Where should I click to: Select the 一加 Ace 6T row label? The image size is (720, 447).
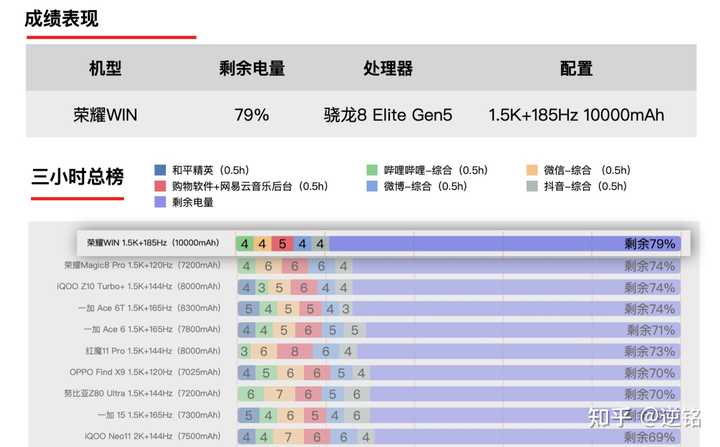[149, 308]
